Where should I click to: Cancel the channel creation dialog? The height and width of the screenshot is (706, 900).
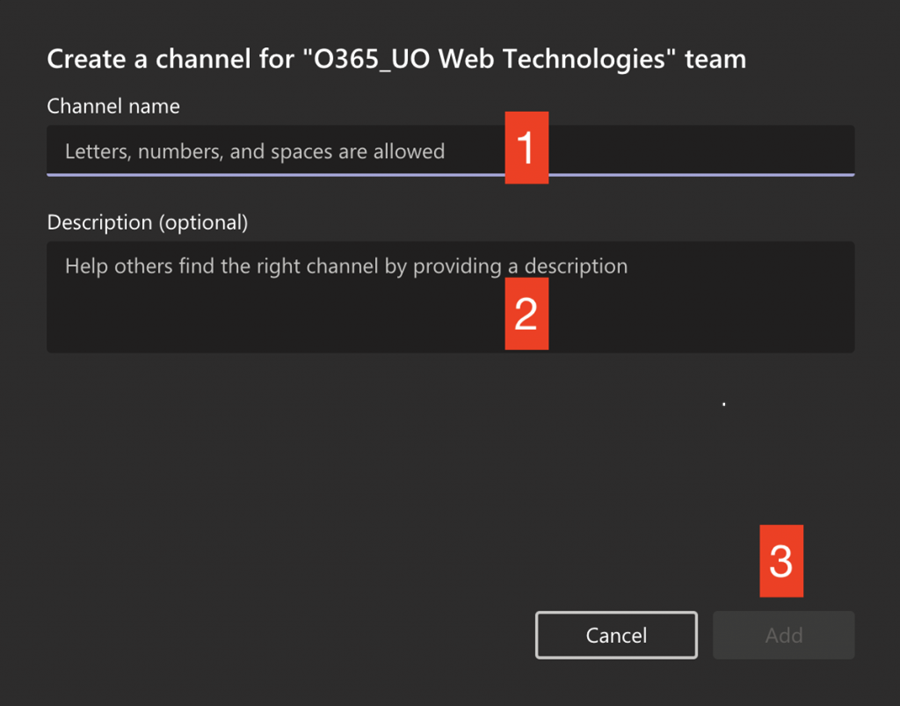point(616,635)
